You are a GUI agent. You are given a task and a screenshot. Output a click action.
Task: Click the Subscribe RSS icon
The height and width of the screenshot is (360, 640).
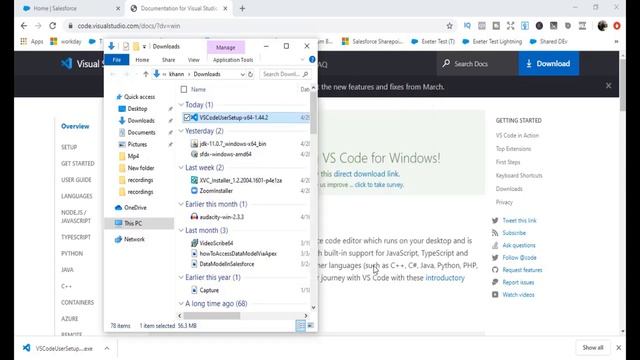(495, 233)
